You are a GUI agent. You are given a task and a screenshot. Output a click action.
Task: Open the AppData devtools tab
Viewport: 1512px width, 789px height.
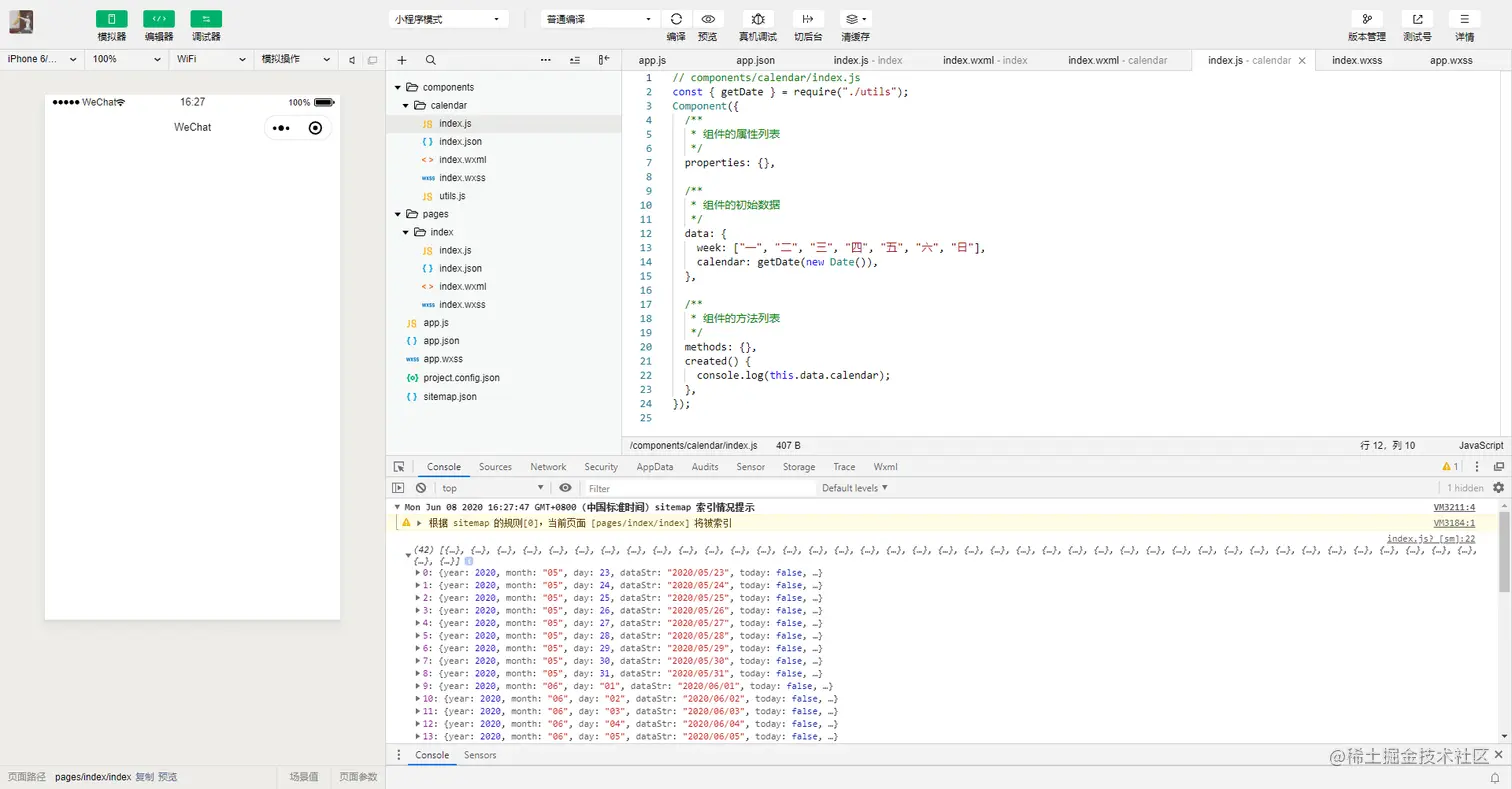(x=655, y=467)
